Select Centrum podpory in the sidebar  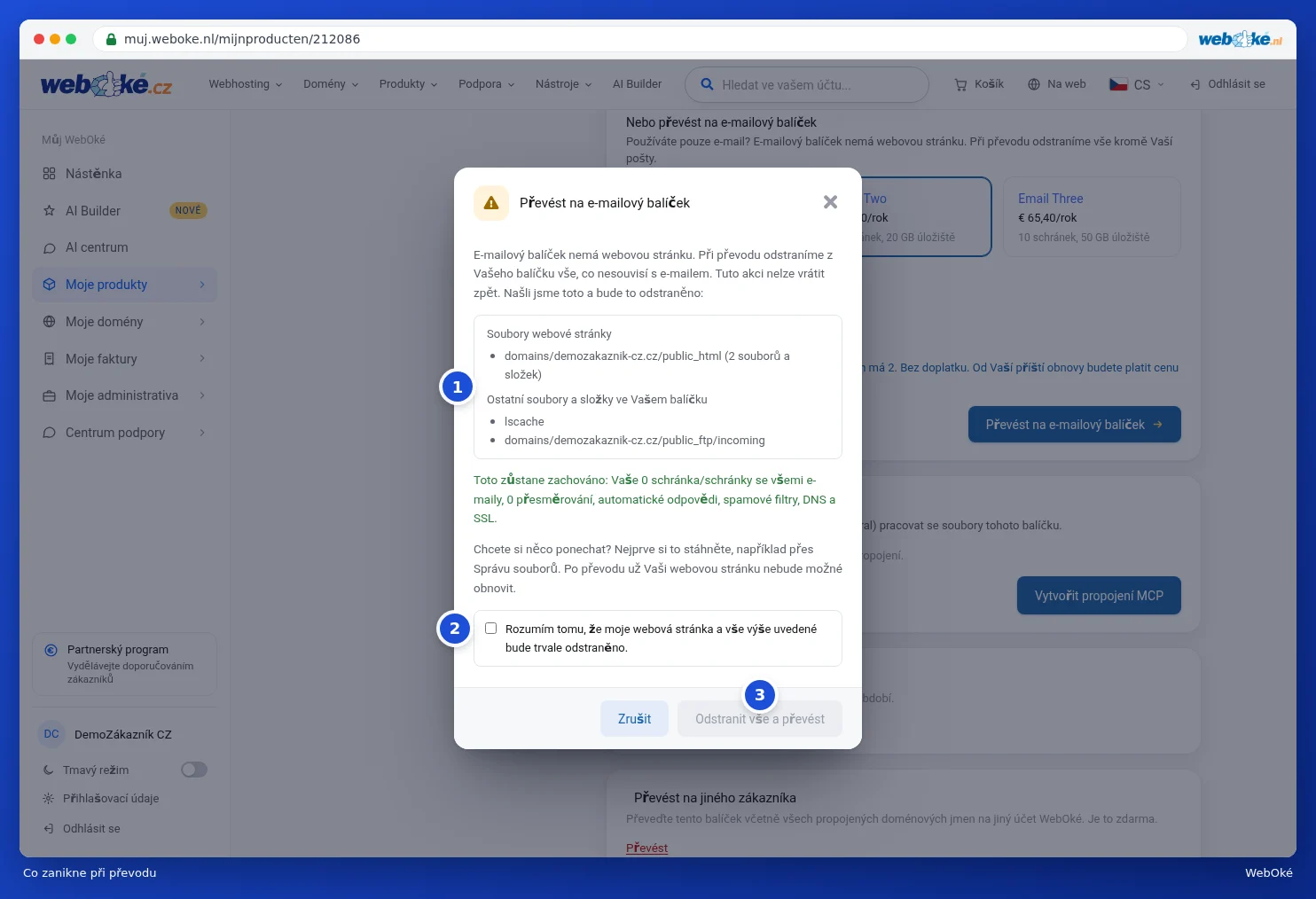(x=125, y=433)
